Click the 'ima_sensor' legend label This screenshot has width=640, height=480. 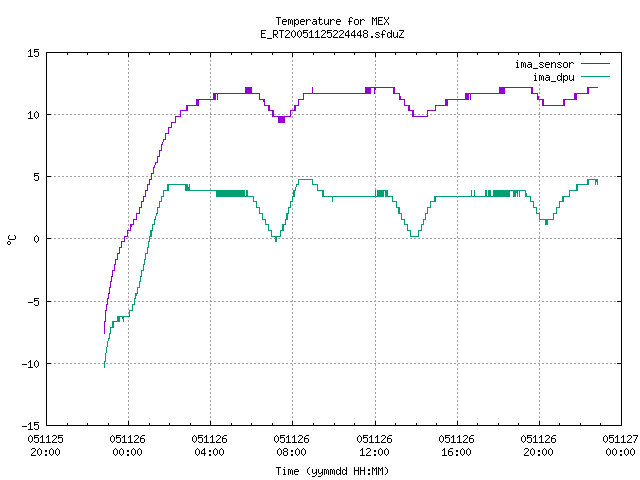544,64
